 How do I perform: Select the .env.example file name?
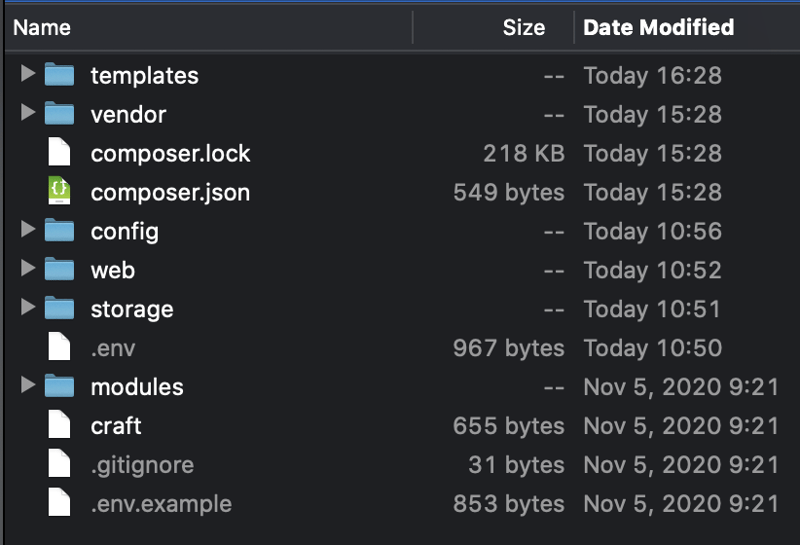point(161,504)
